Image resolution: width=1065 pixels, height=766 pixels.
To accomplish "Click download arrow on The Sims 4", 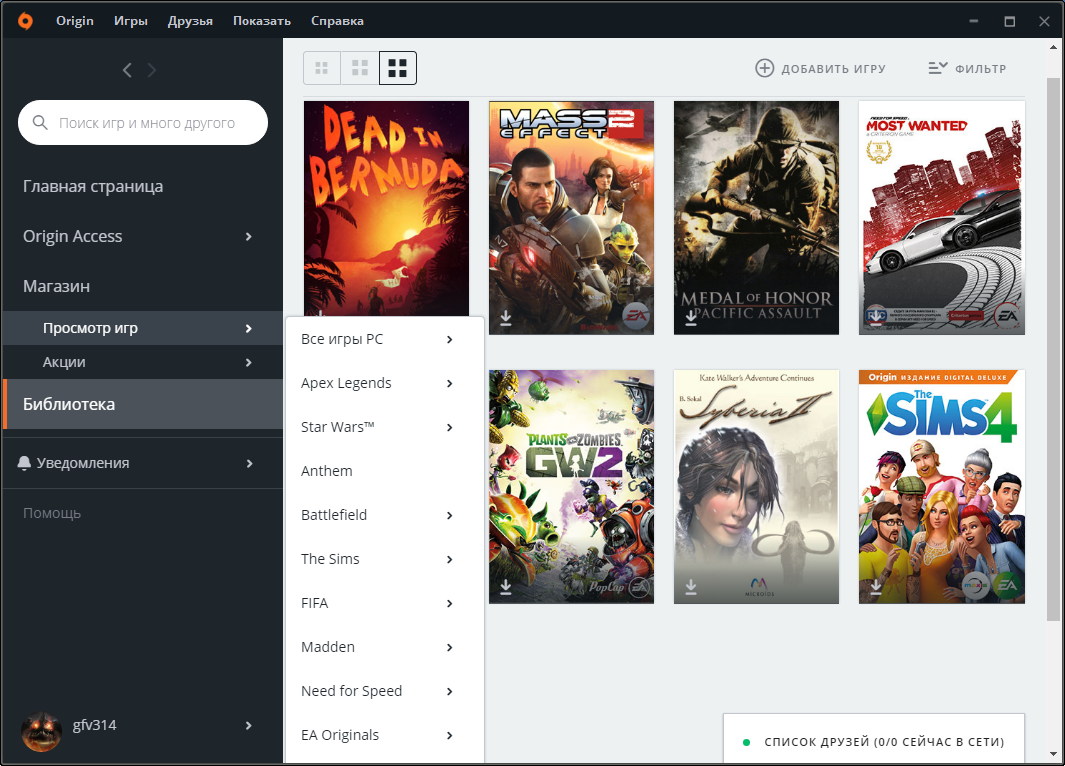I will [x=876, y=587].
